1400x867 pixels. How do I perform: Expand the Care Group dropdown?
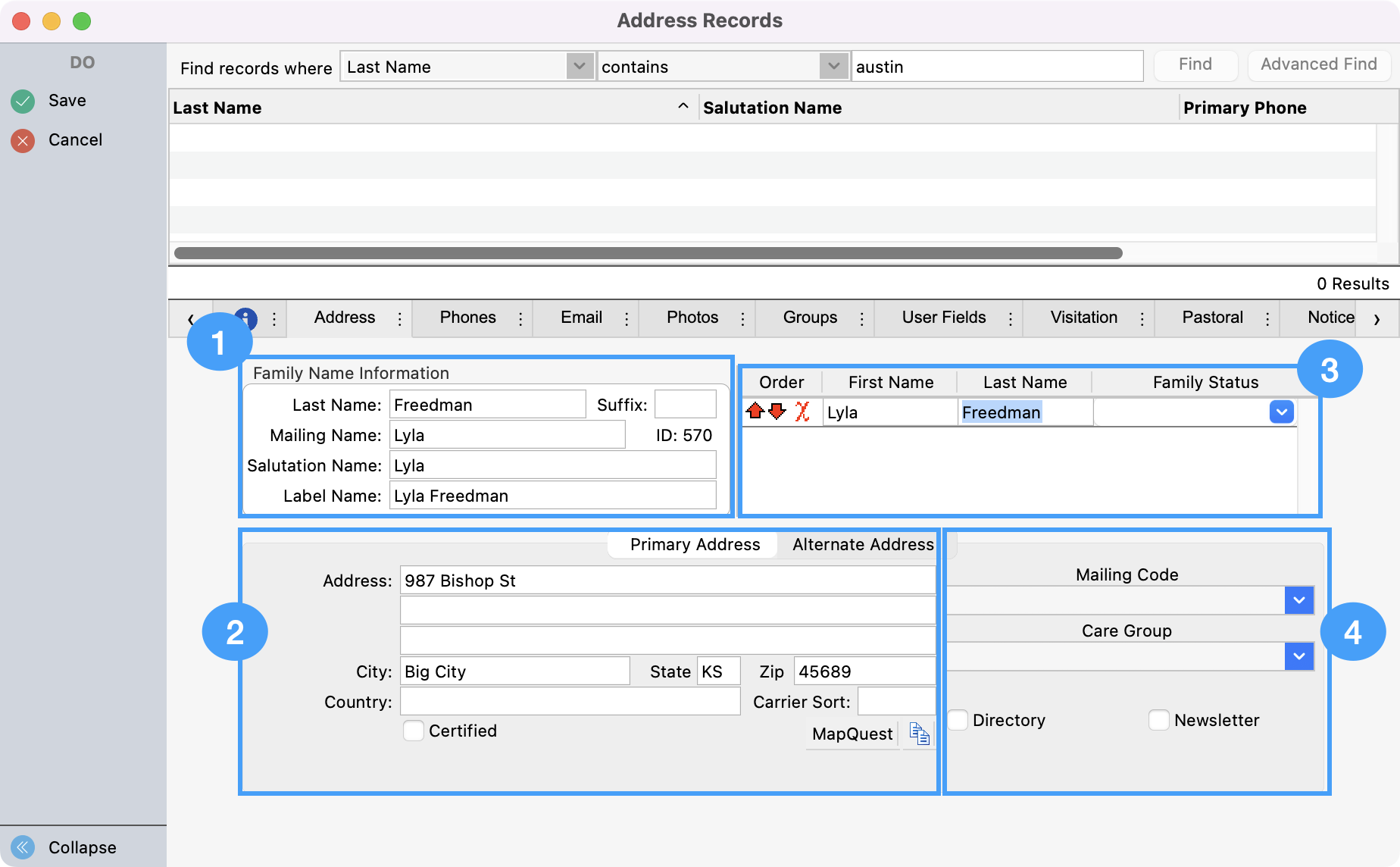(x=1298, y=656)
